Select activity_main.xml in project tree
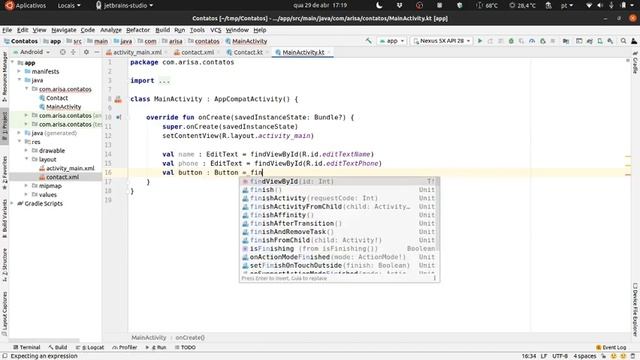Image resolution: width=640 pixels, height=360 pixels. click(x=70, y=168)
